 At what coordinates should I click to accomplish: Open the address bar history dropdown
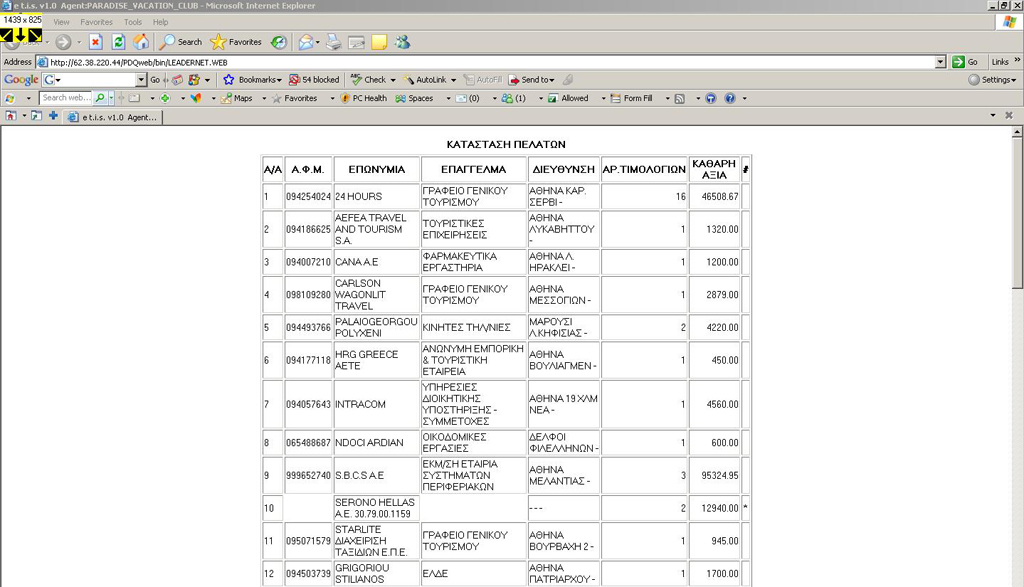click(x=940, y=62)
